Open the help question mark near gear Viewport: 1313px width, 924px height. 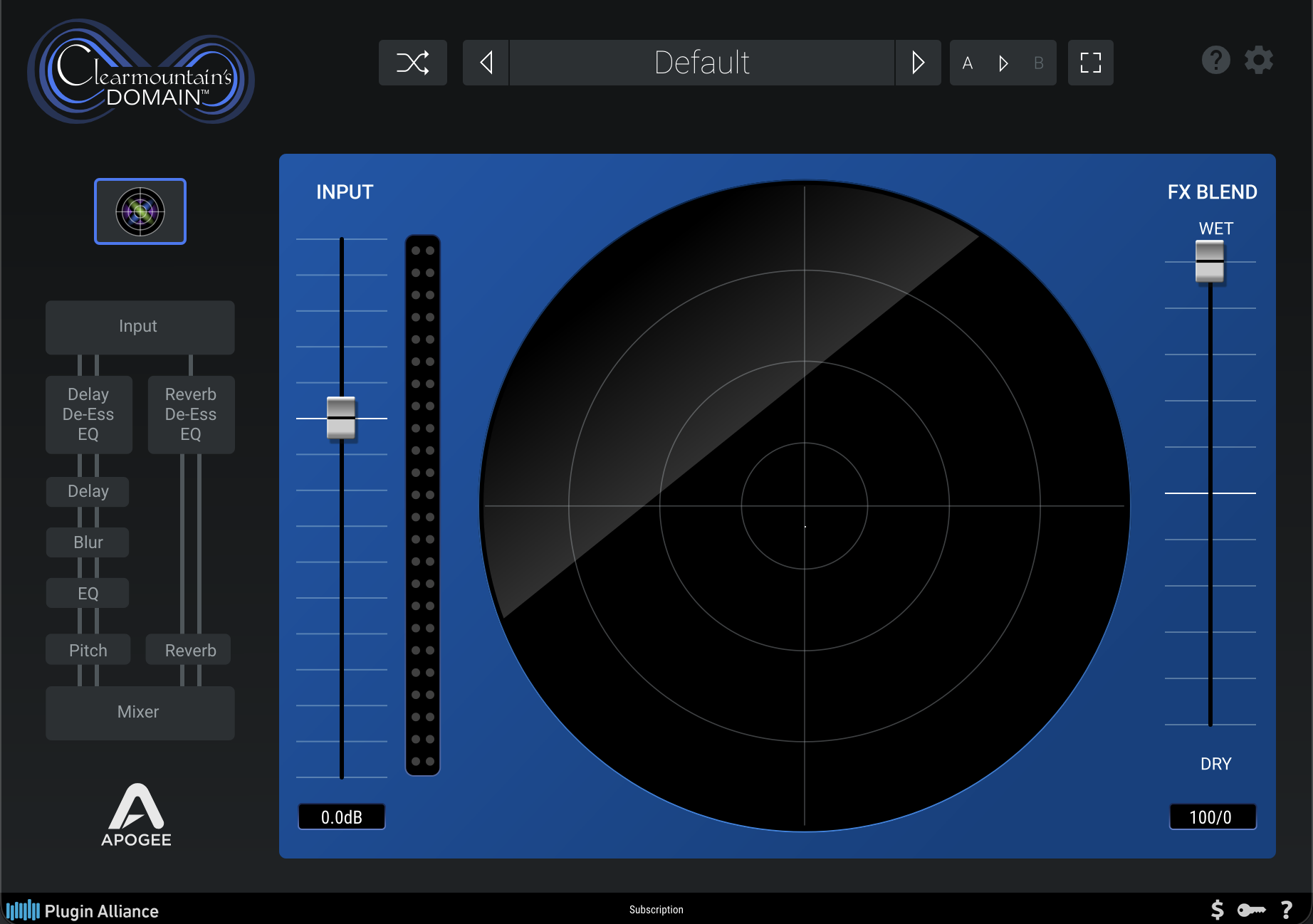(1216, 60)
